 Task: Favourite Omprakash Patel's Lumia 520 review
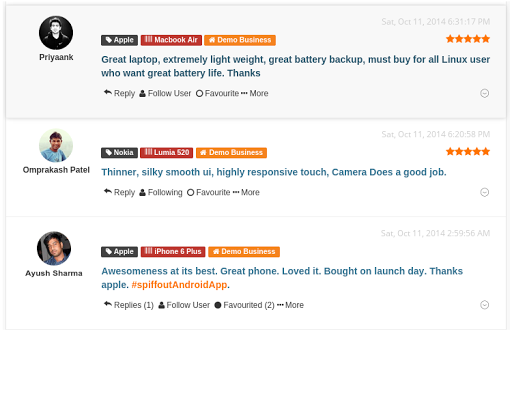[x=209, y=192]
